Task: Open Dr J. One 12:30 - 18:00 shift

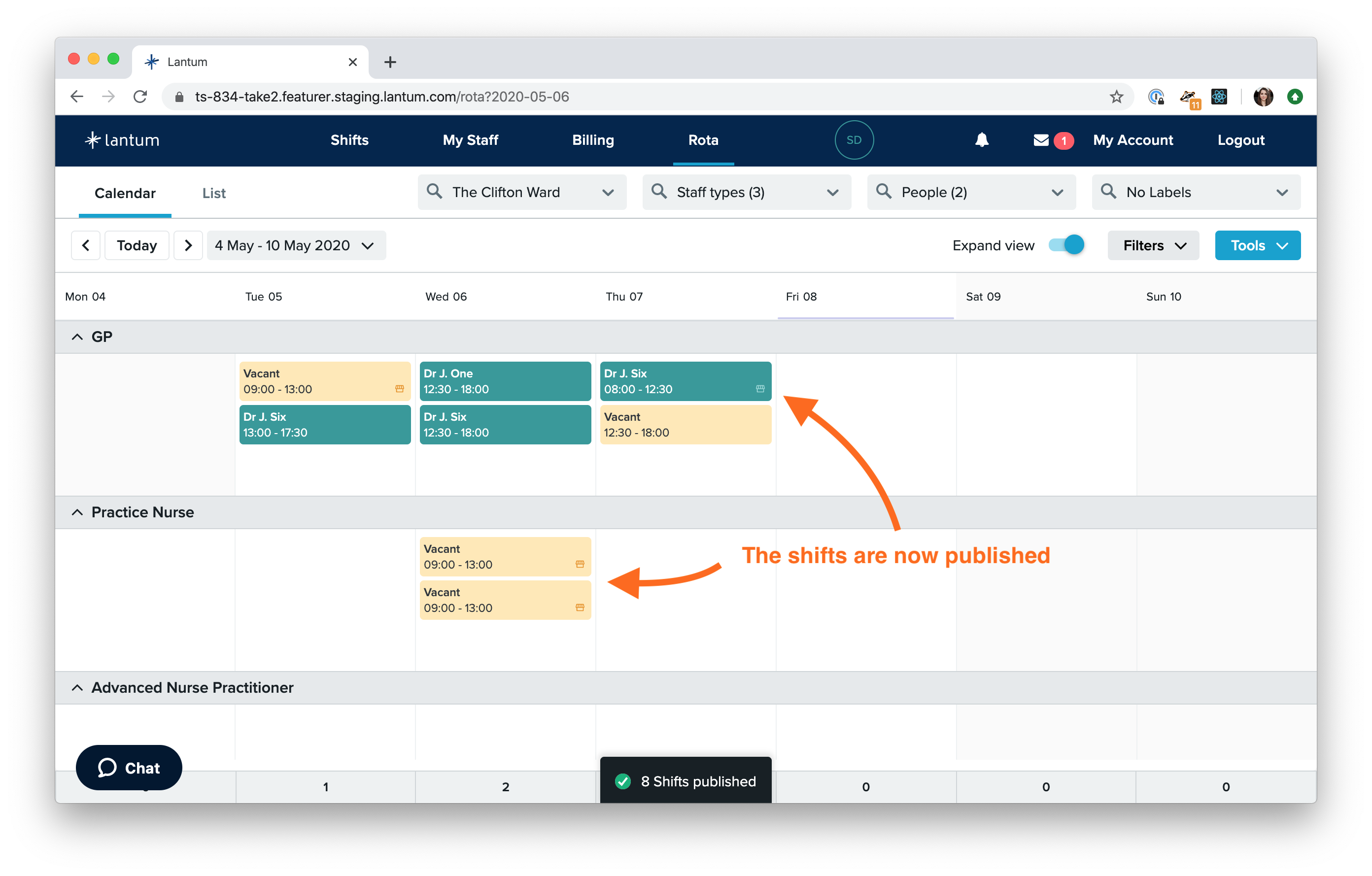Action: (506, 381)
